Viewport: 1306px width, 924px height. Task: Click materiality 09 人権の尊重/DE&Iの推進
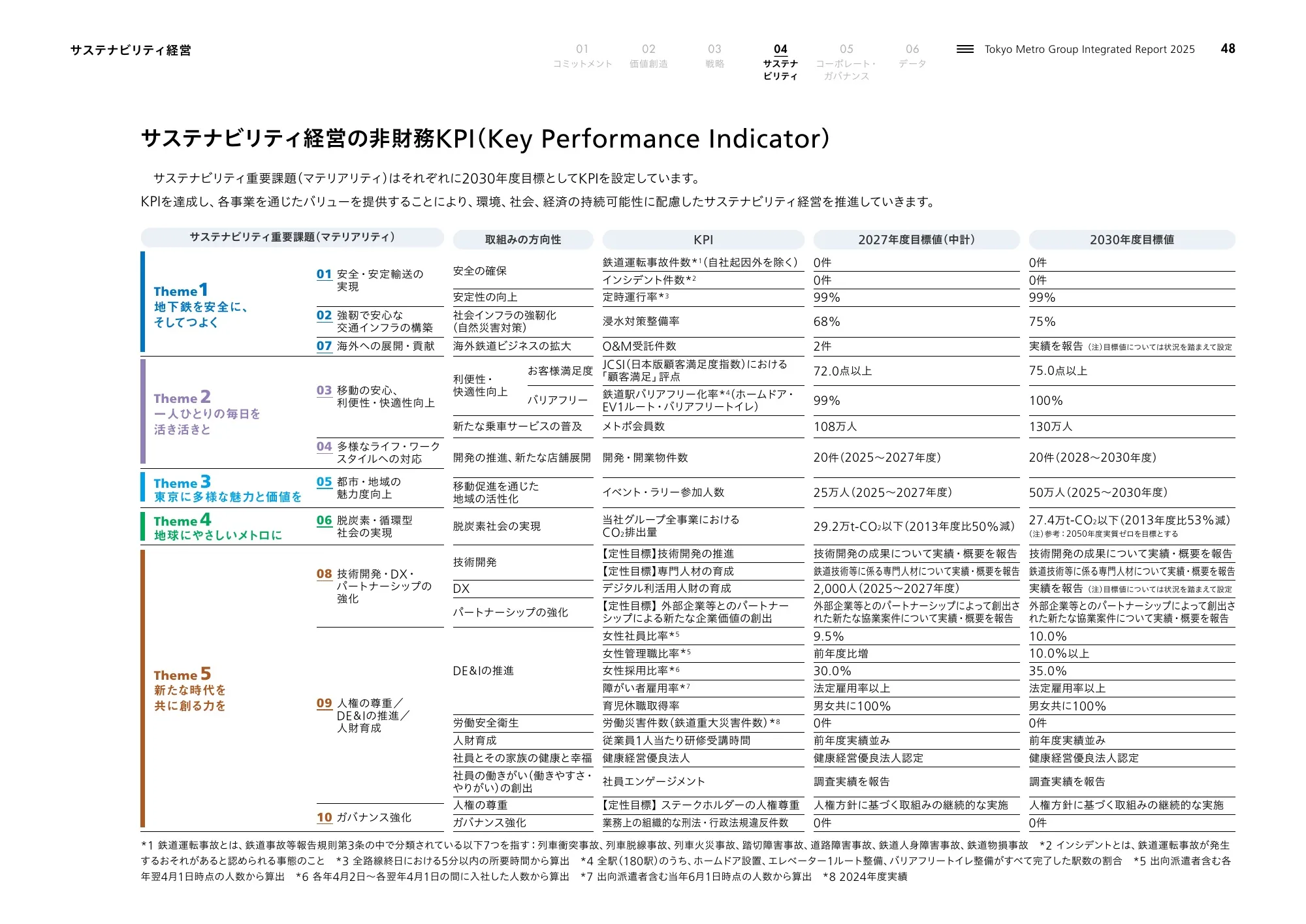[363, 715]
